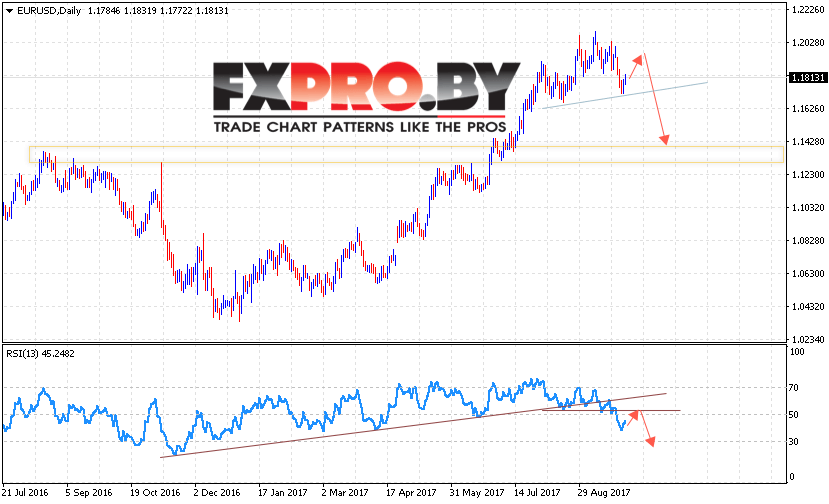
Task: Select the RSI(13) 45.2482 indicator label
Action: [x=40, y=354]
